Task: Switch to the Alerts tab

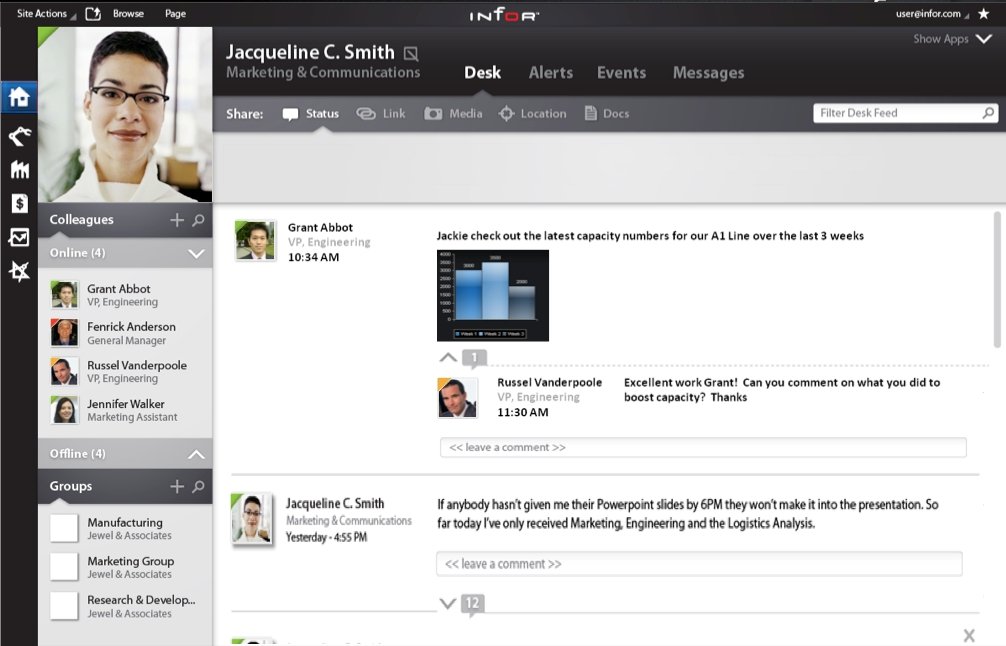Action: click(550, 72)
